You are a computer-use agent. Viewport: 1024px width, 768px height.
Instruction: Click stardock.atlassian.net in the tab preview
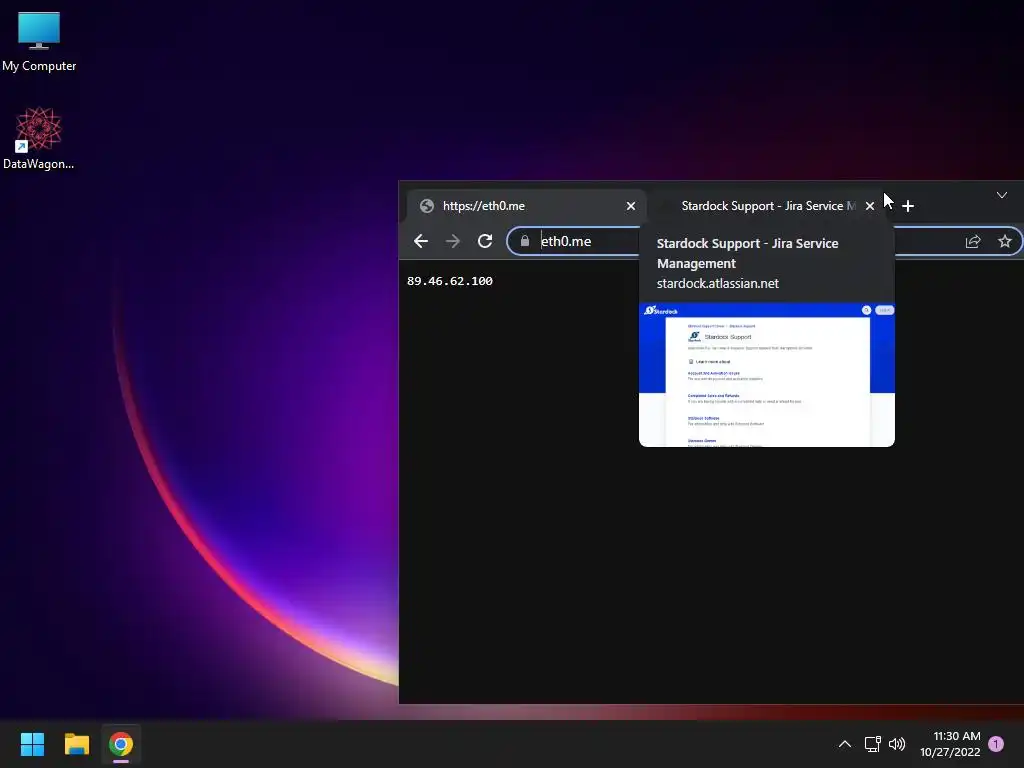717,283
